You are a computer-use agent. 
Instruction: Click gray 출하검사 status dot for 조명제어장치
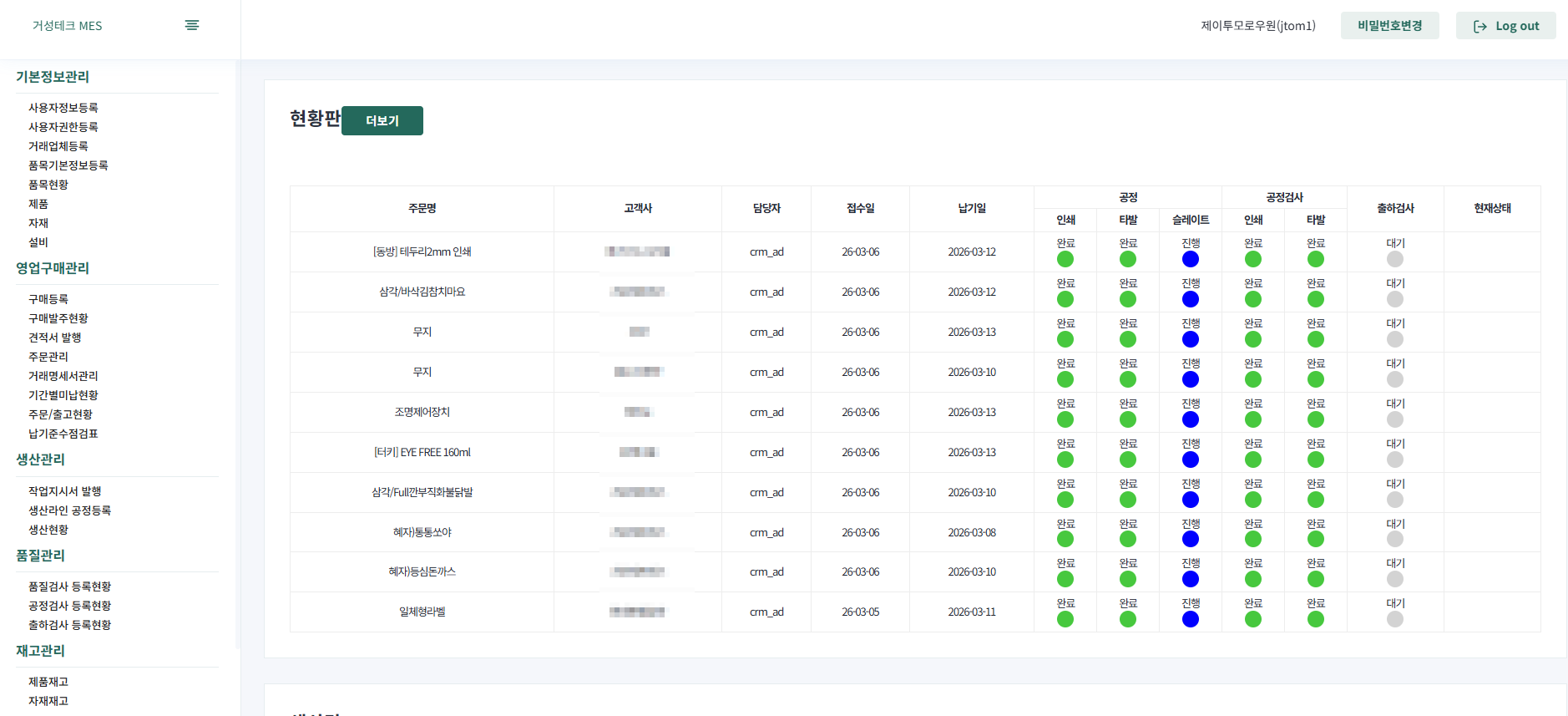tap(1395, 419)
